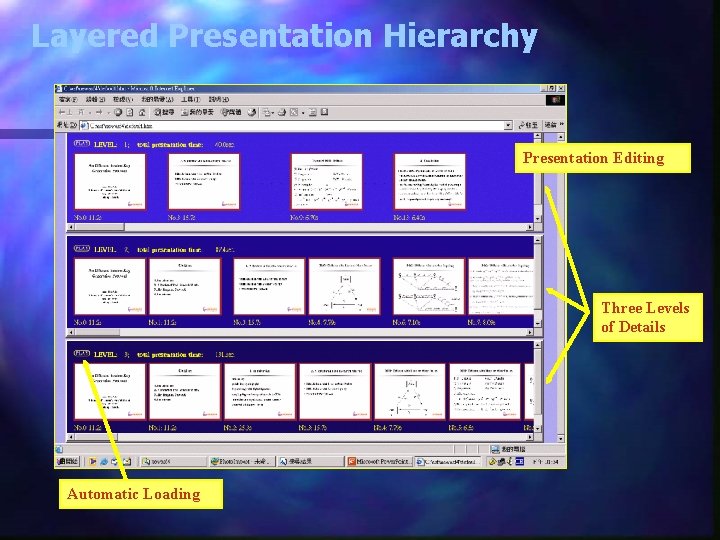Open the Forward button history dropdown arrow
This screenshot has width=720, height=540.
coord(109,112)
